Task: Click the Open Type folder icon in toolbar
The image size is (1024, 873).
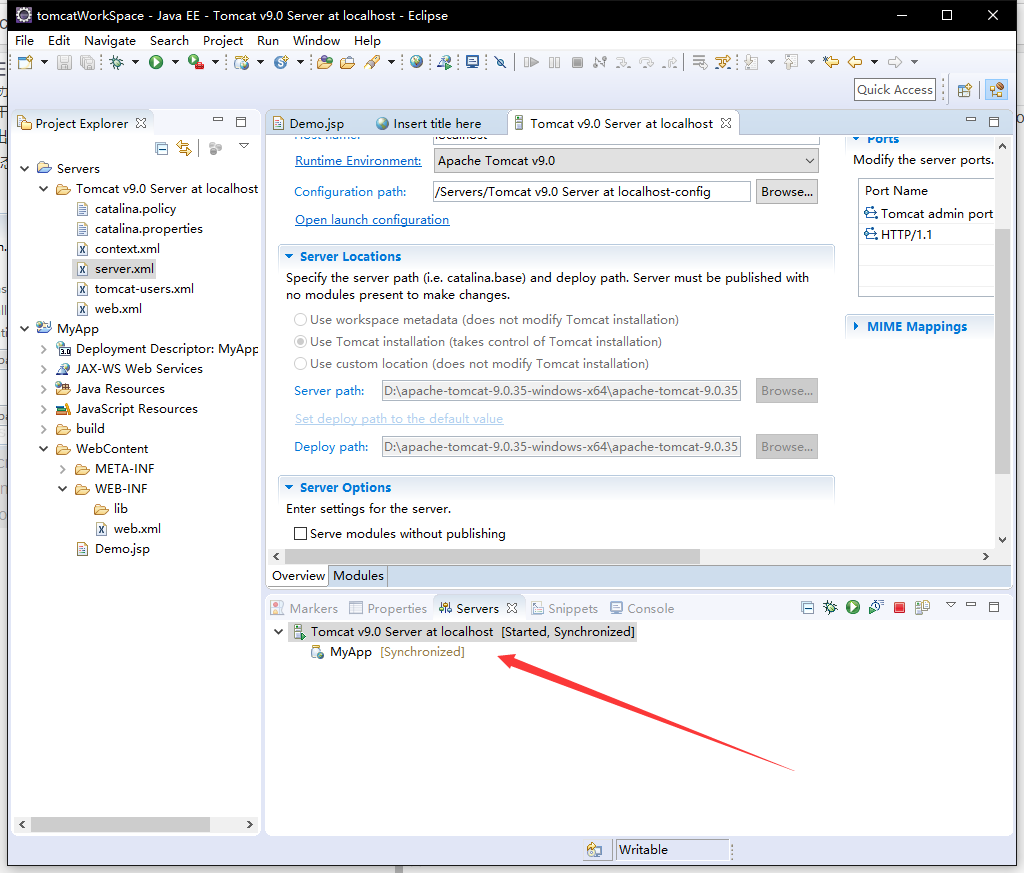Action: (325, 62)
